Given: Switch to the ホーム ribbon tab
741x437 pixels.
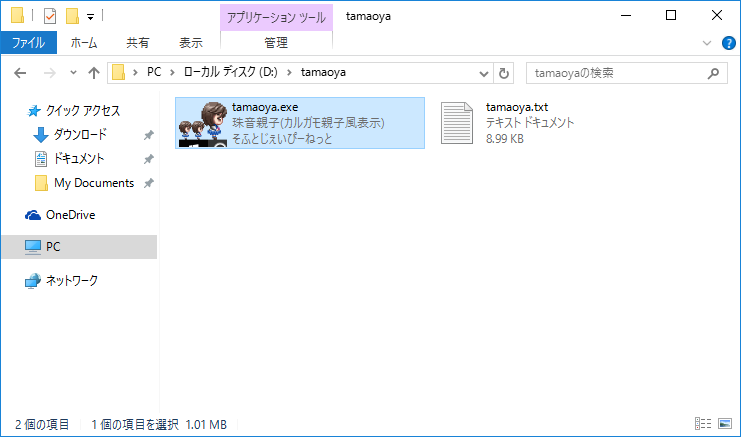Looking at the screenshot, I should tap(84, 43).
